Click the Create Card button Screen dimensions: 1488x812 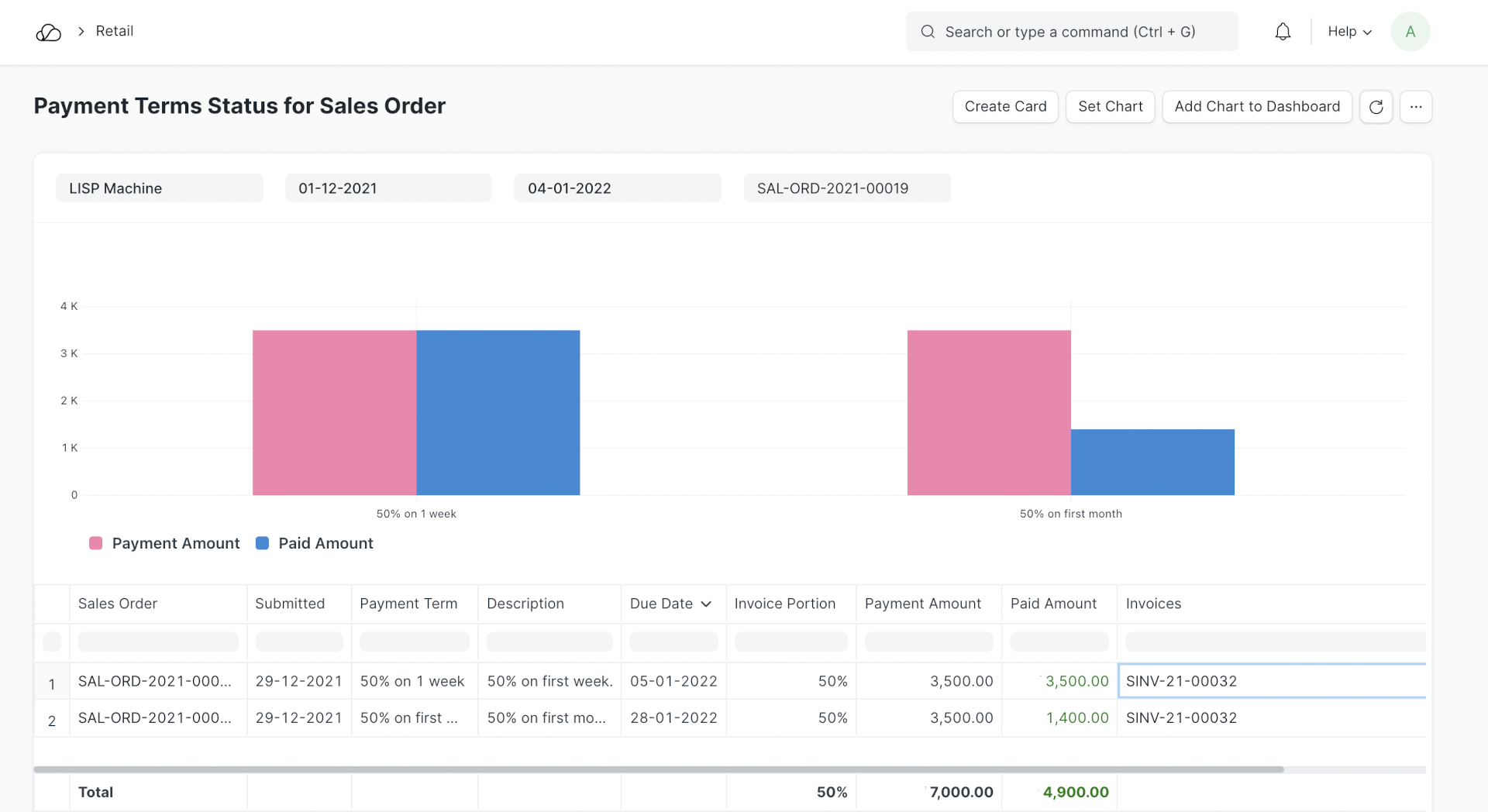(x=1005, y=107)
